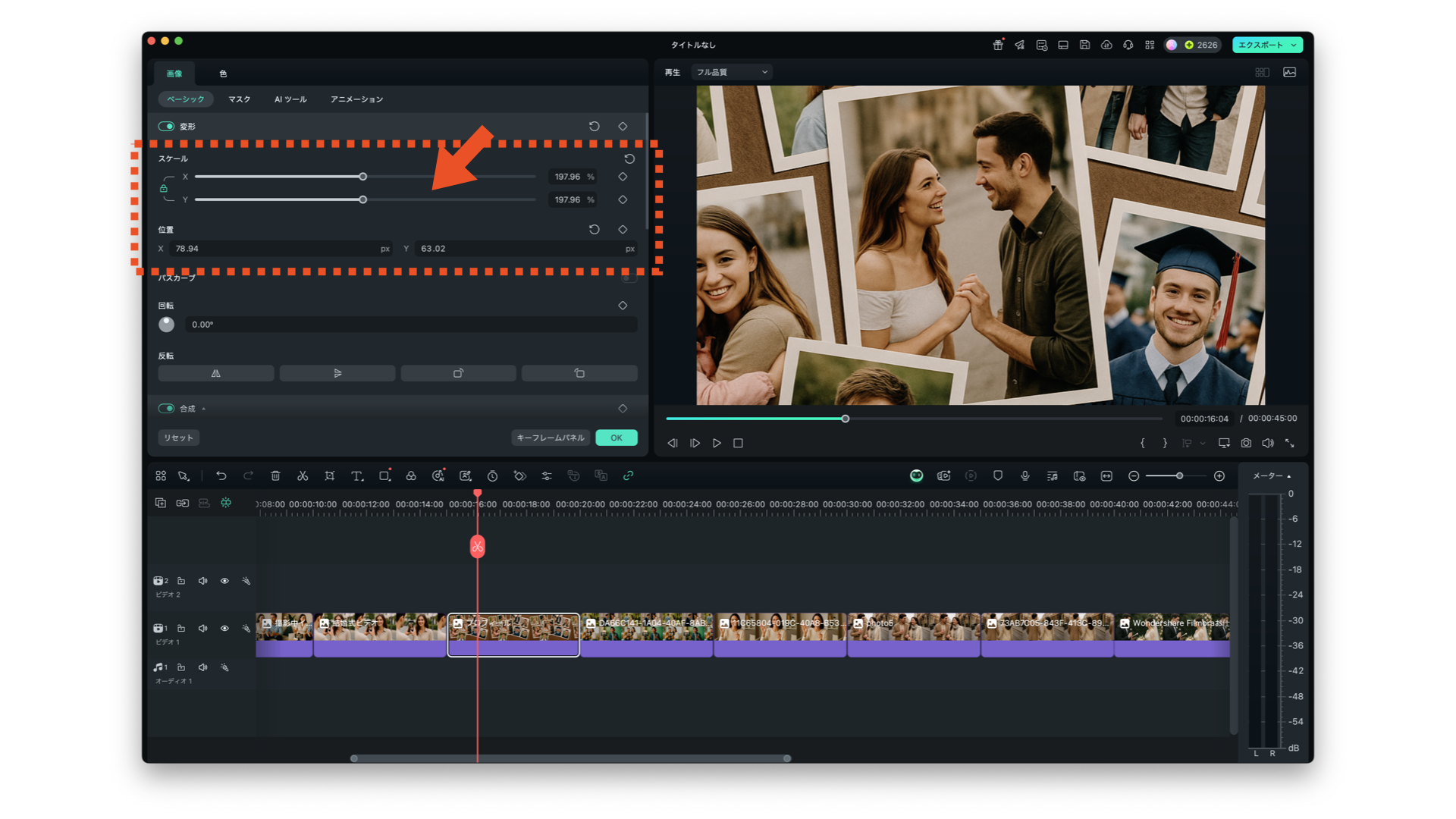1456x819 pixels.
Task: Switch to the 画像 tab
Action: [x=174, y=74]
